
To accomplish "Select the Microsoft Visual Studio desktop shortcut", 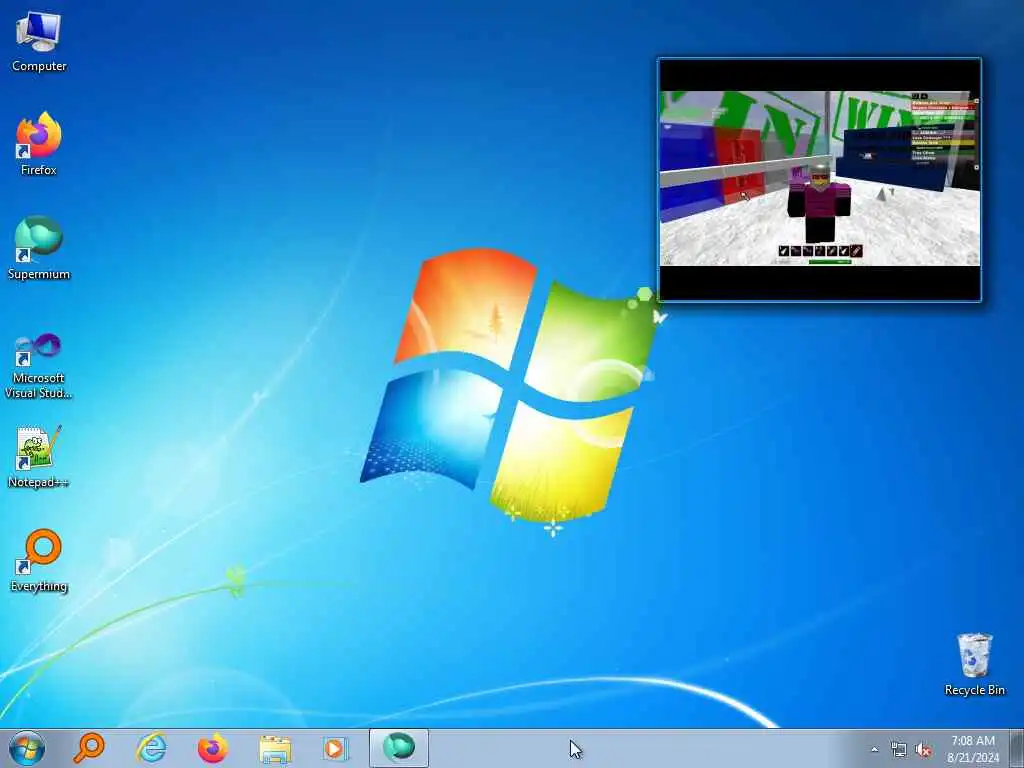I will point(39,366).
